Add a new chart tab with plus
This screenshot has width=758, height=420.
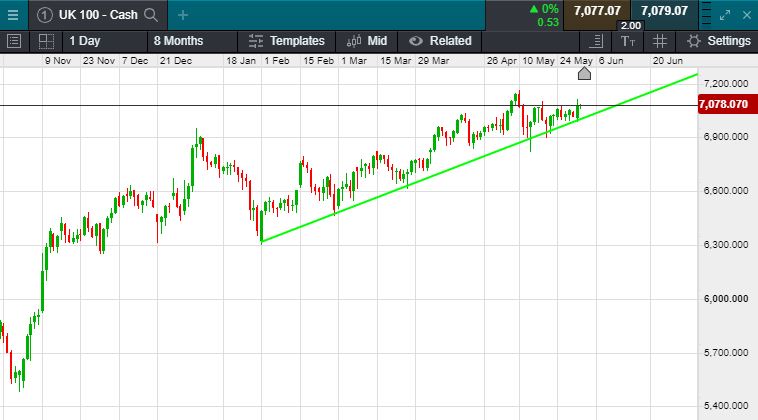(x=182, y=15)
